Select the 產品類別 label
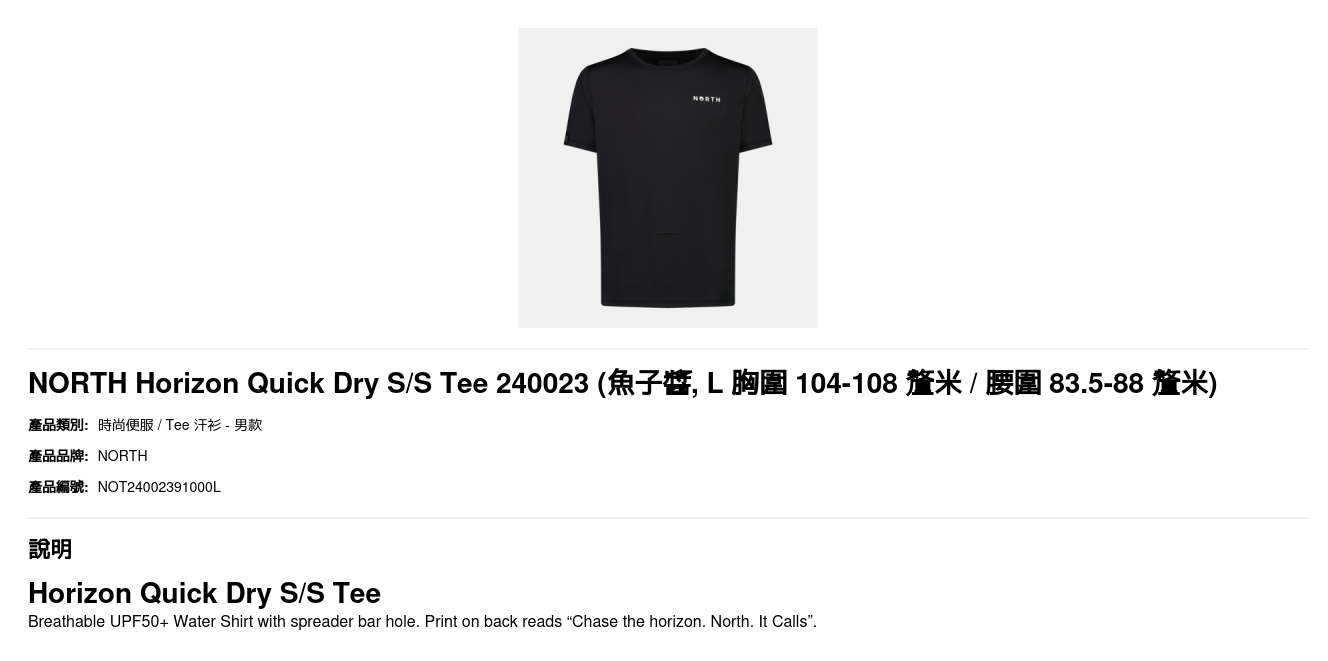The image size is (1328, 661). [58, 425]
